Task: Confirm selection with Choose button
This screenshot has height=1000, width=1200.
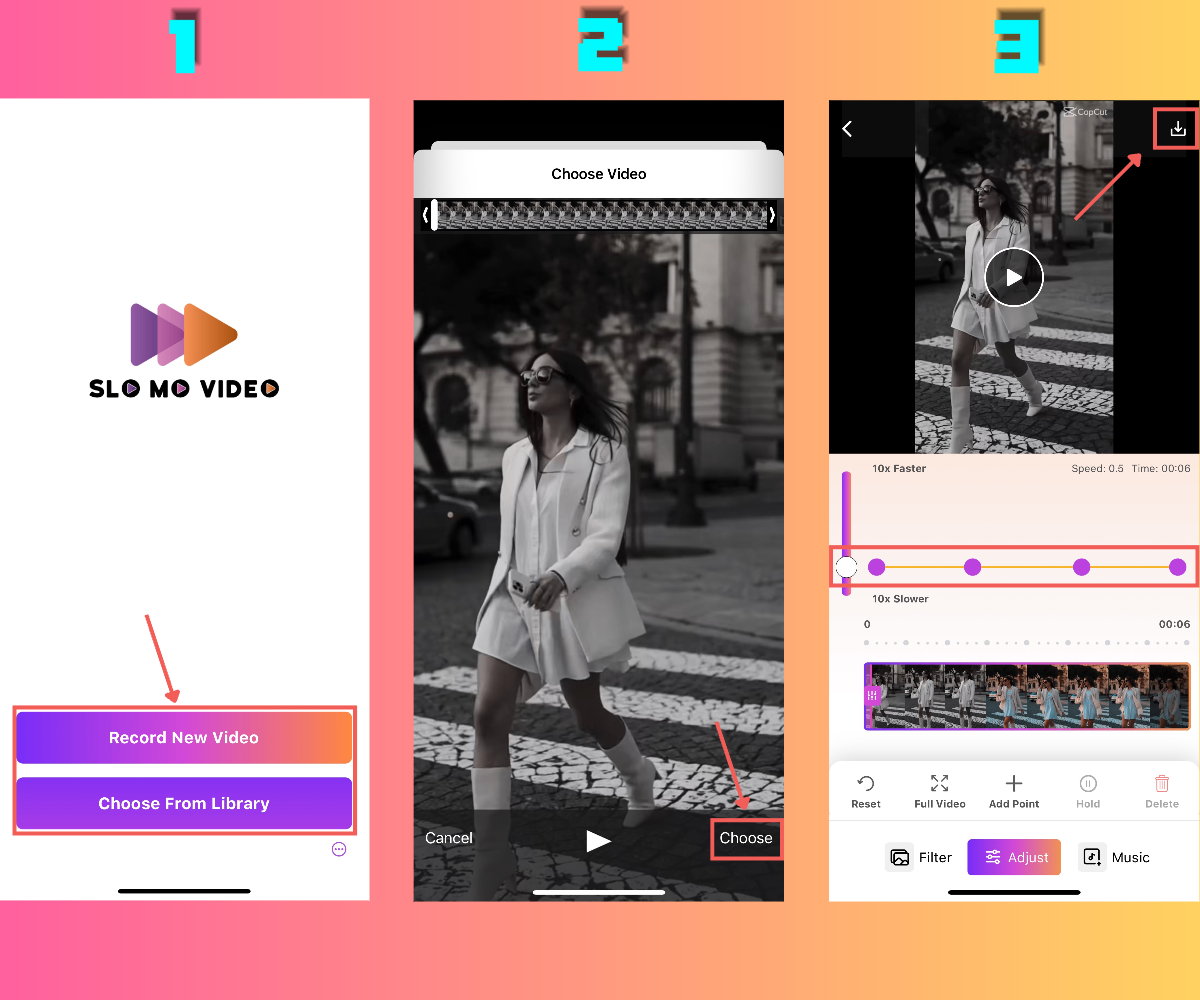Action: (746, 838)
